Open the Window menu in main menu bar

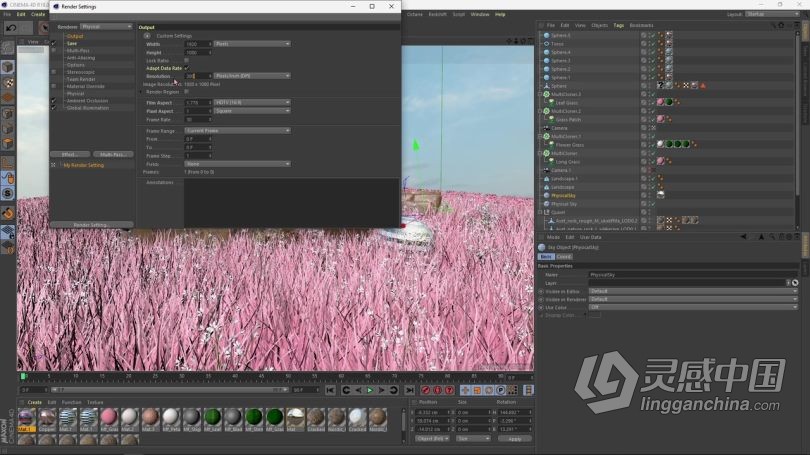tap(479, 14)
